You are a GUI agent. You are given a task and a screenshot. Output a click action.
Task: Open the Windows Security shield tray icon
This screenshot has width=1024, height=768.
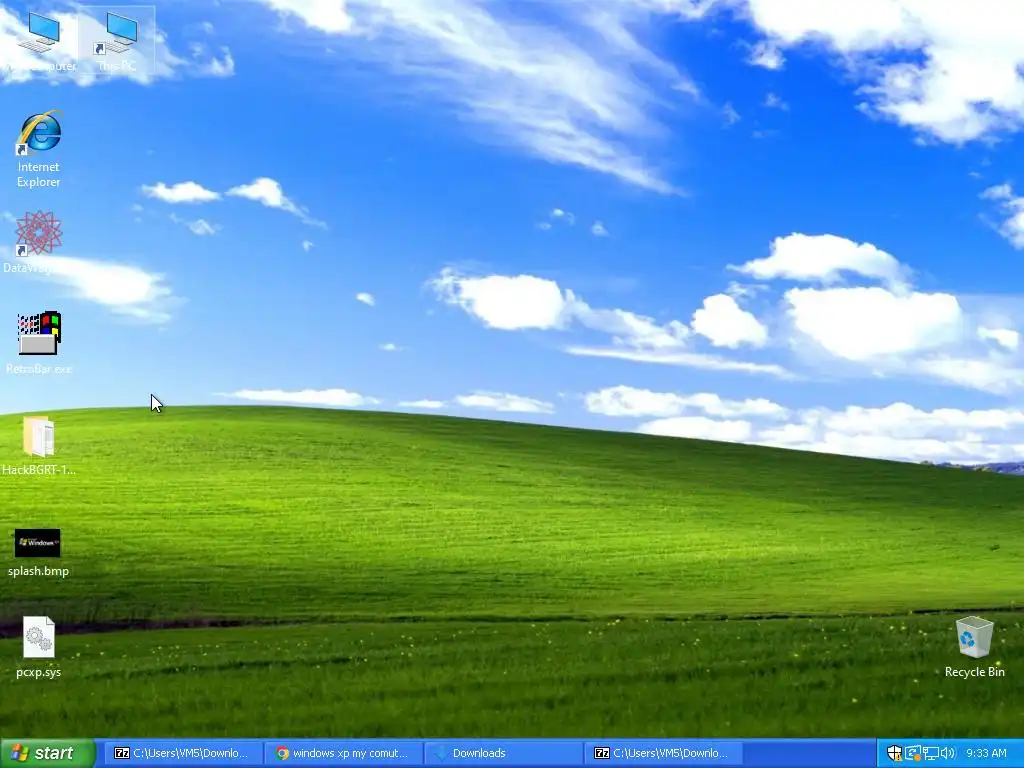894,753
